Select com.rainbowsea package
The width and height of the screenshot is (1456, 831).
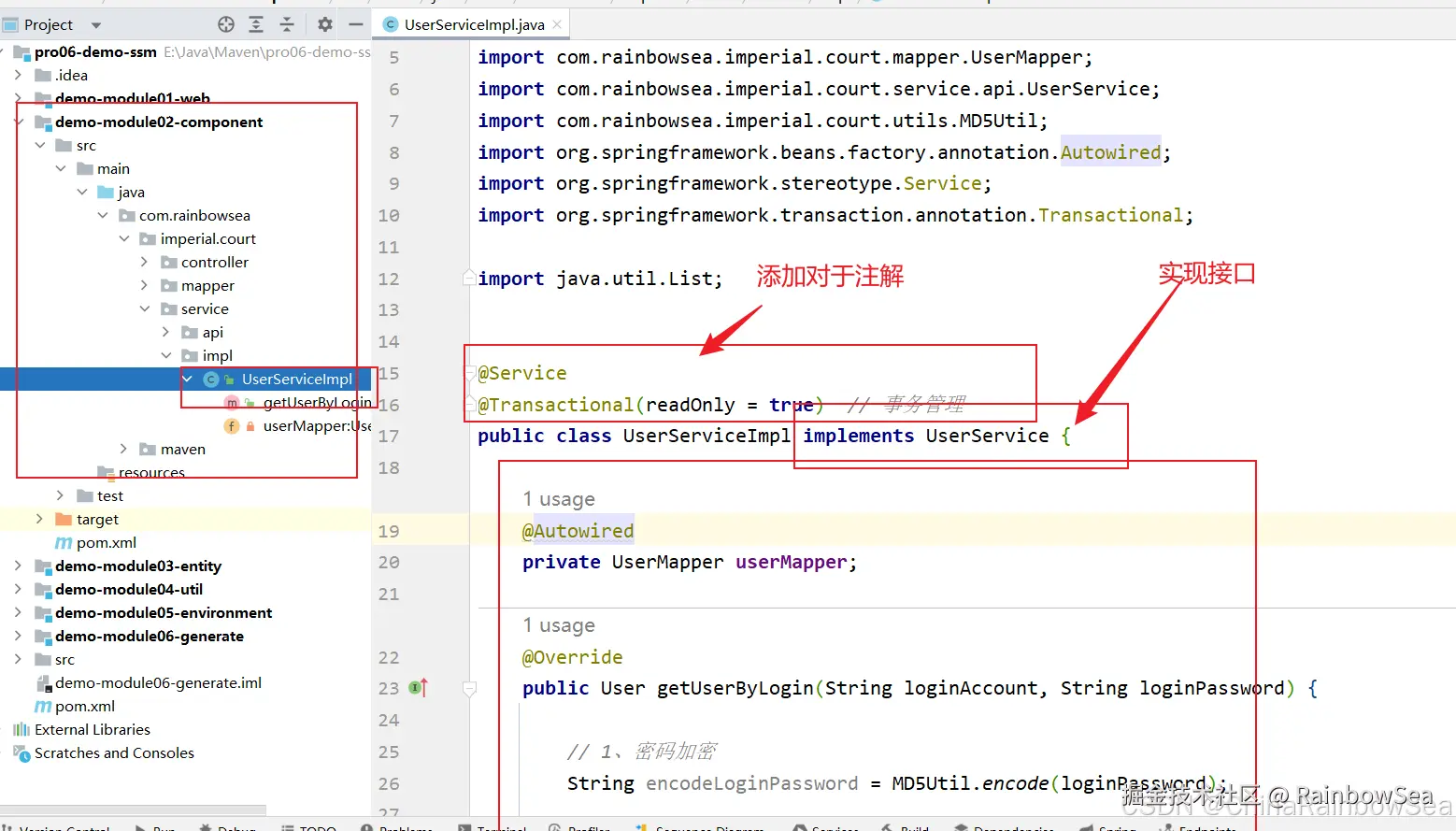(194, 215)
